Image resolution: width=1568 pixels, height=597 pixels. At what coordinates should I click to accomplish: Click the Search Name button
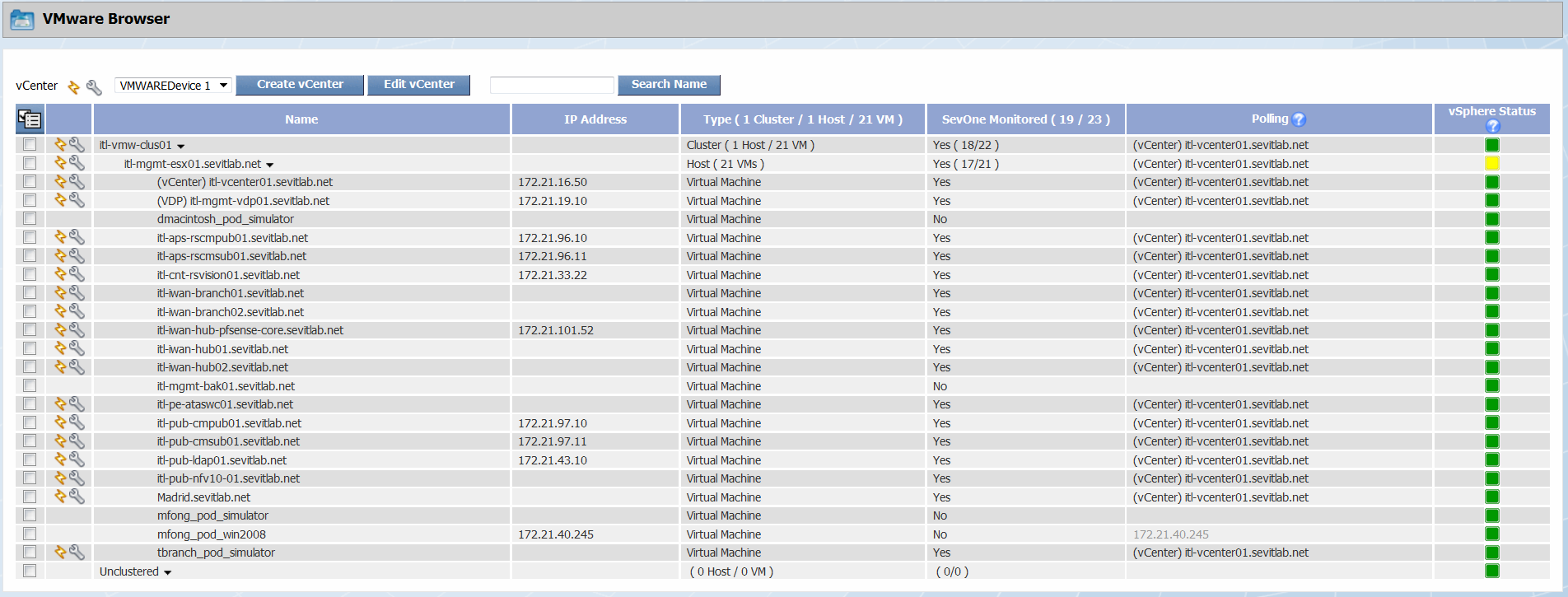669,85
